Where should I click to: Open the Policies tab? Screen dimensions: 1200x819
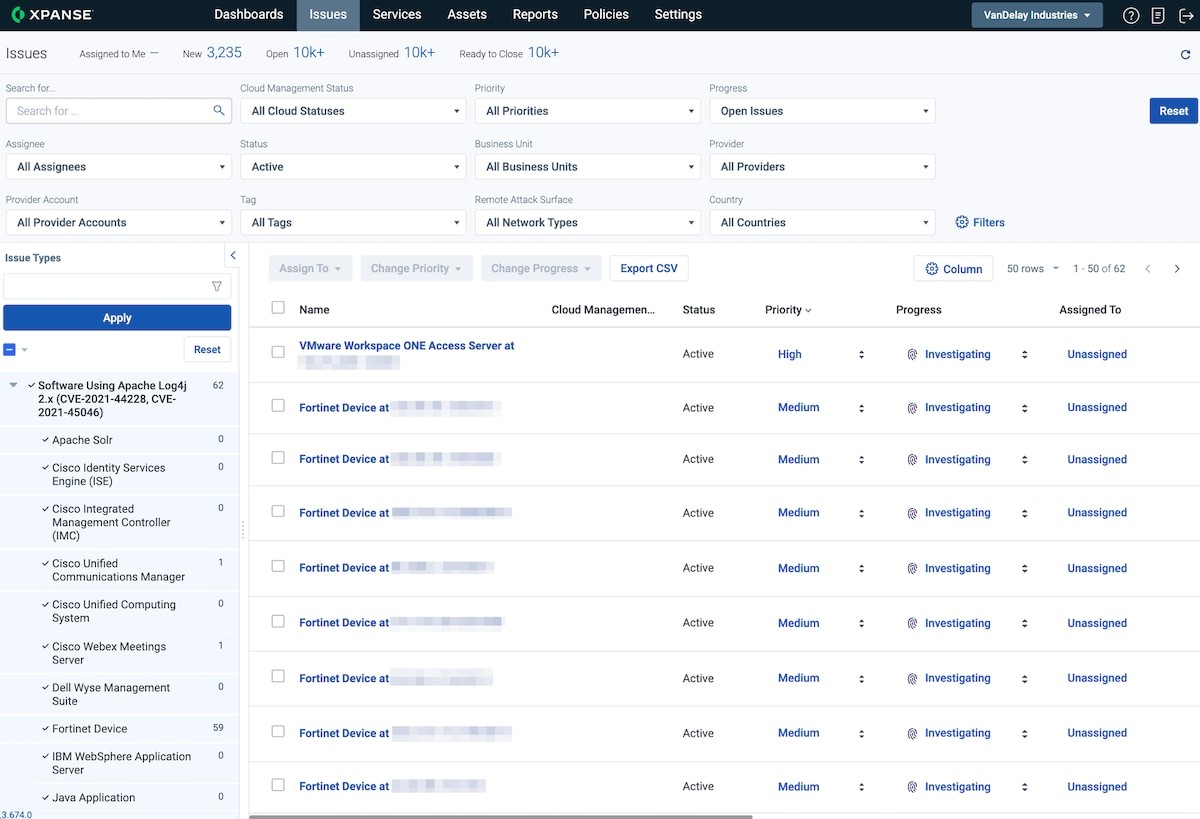pos(606,15)
